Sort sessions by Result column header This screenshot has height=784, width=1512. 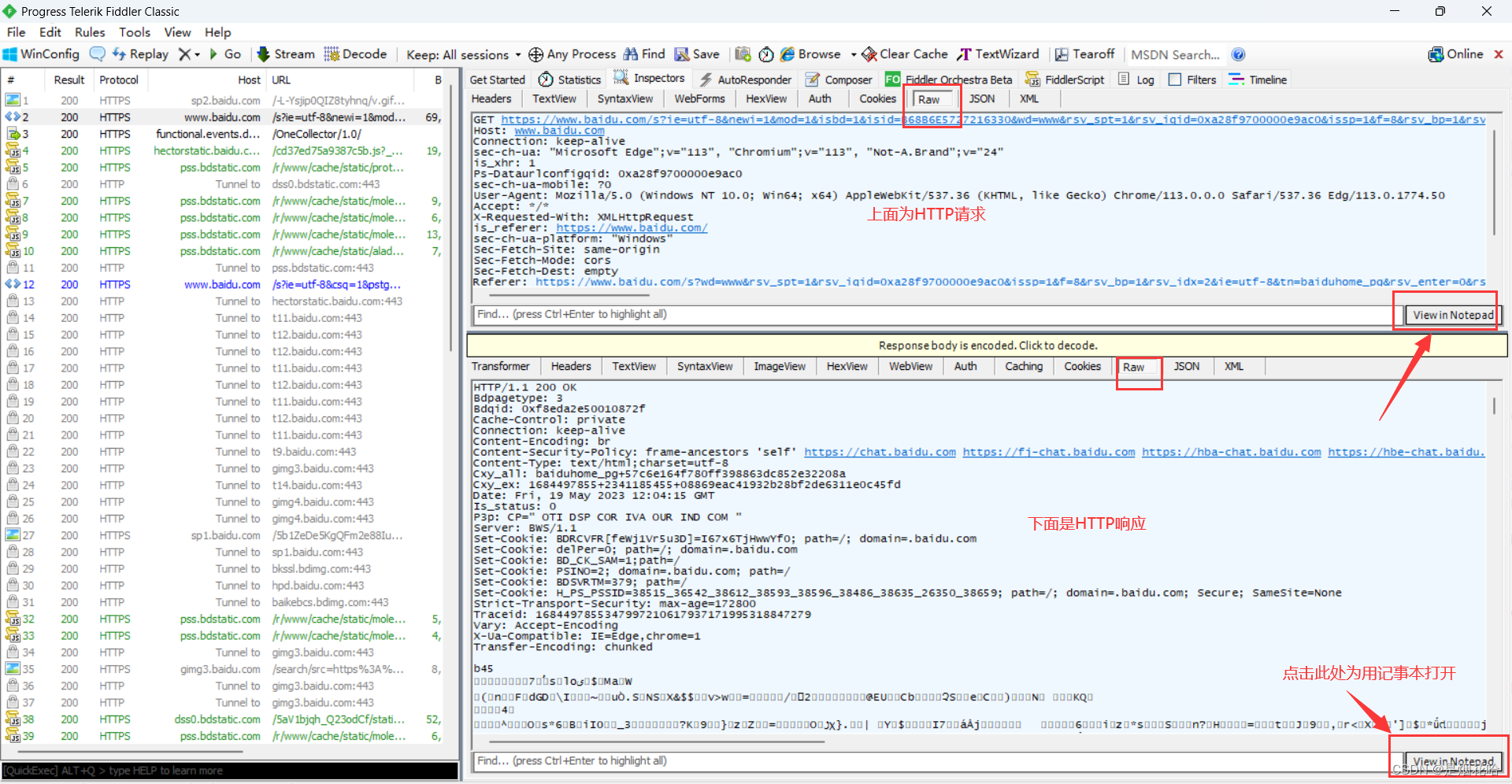pyautogui.click(x=69, y=80)
